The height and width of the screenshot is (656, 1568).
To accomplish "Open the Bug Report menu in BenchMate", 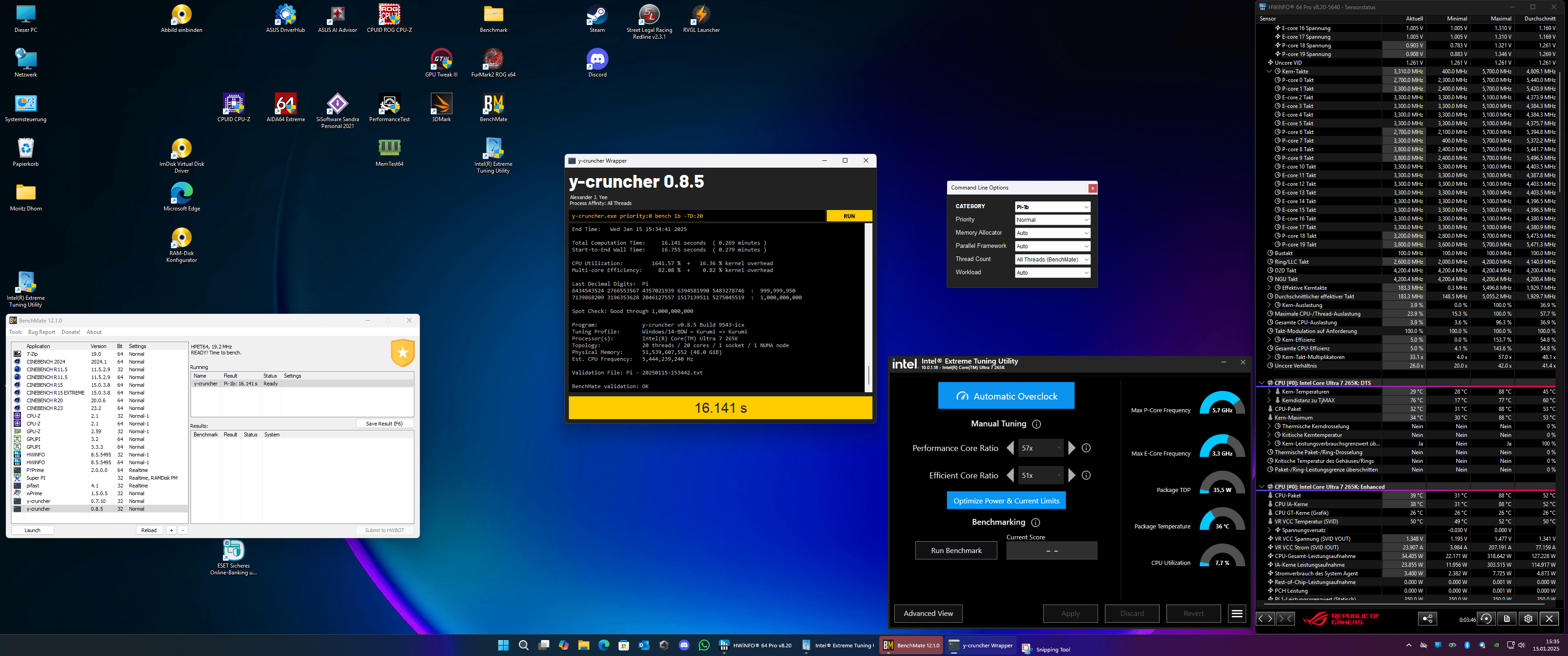I will (x=41, y=332).
